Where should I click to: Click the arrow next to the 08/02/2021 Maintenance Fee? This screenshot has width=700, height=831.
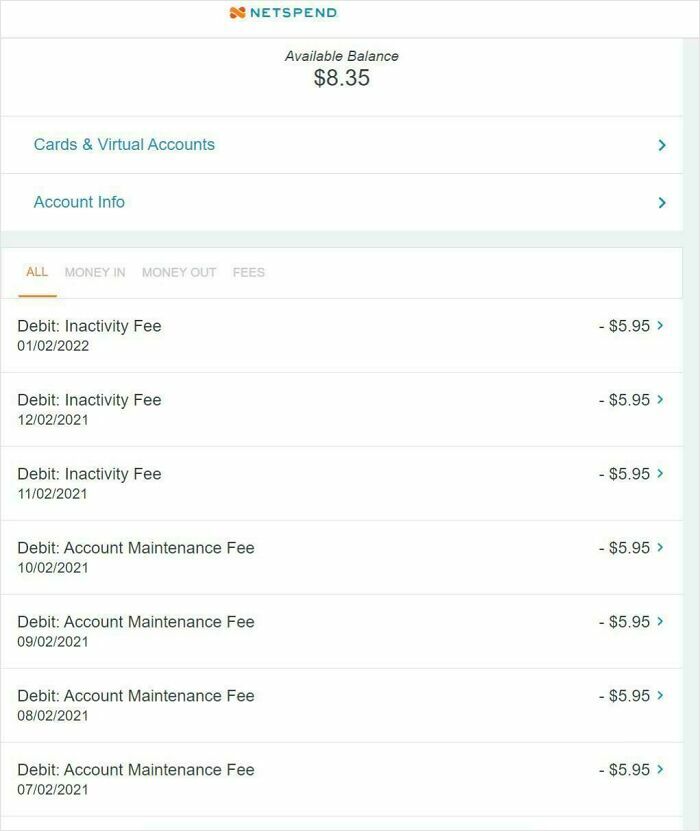tap(660, 695)
